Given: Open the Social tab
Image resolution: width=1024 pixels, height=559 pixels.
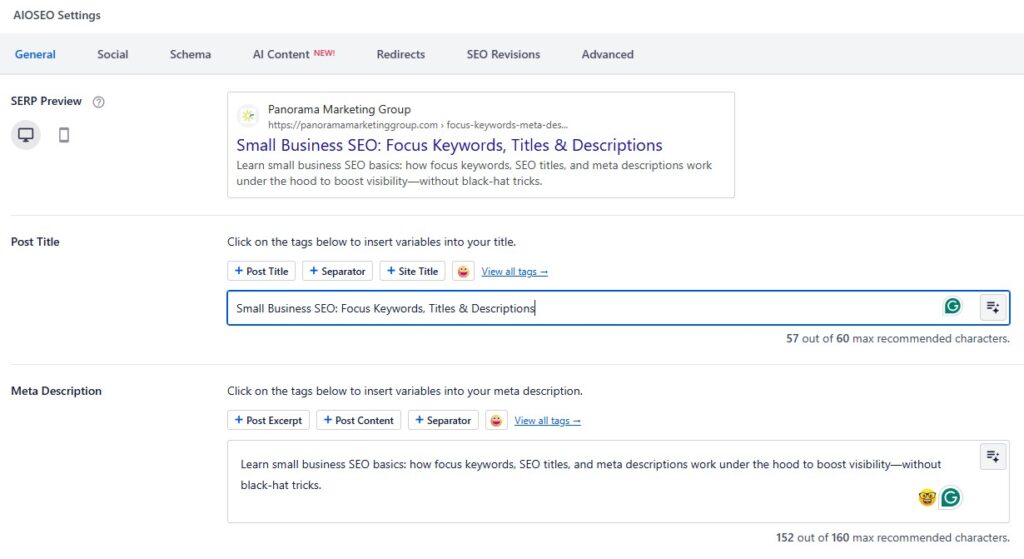Looking at the screenshot, I should (x=112, y=54).
